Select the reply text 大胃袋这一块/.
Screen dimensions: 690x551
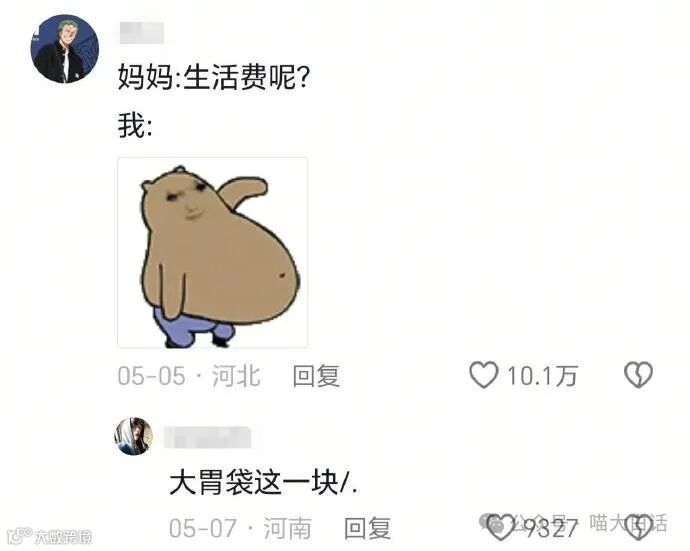click(x=264, y=483)
